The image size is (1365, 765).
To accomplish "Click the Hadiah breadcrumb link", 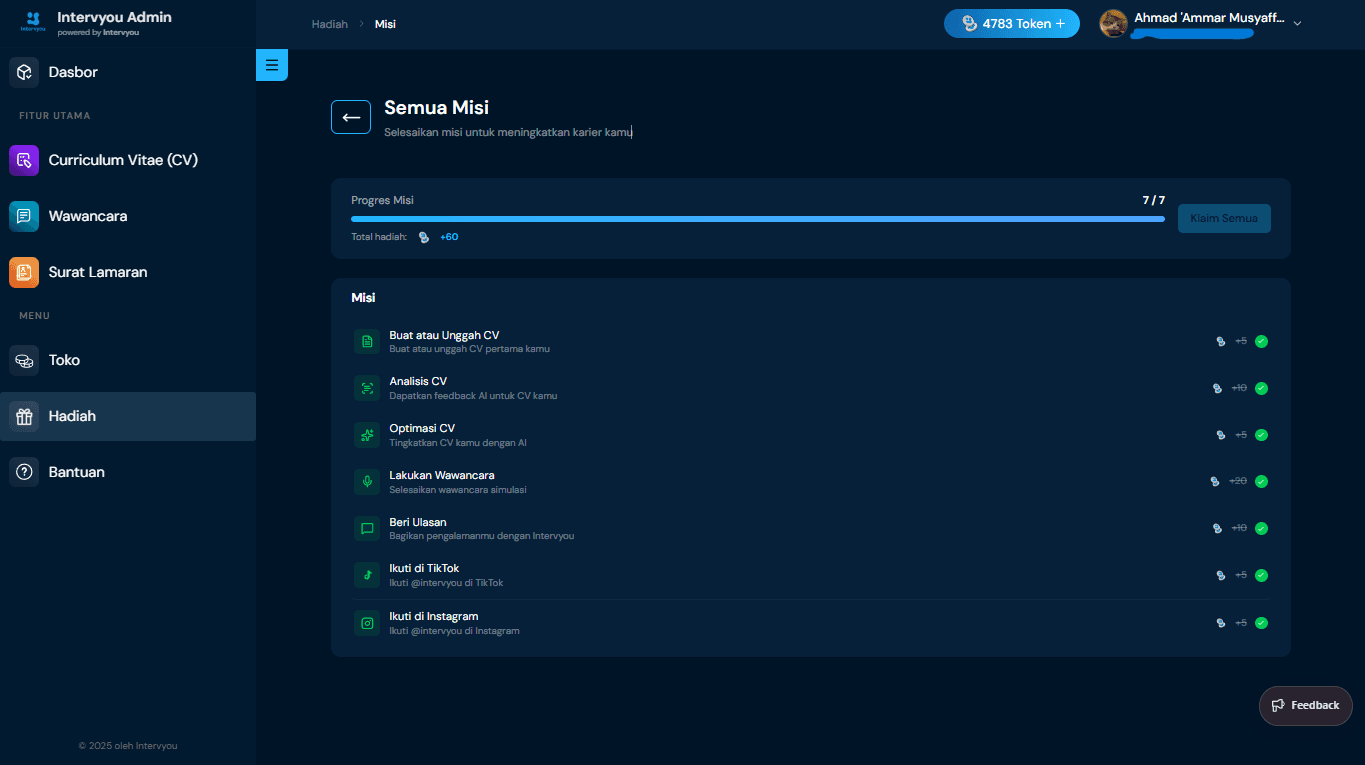I will pos(330,24).
